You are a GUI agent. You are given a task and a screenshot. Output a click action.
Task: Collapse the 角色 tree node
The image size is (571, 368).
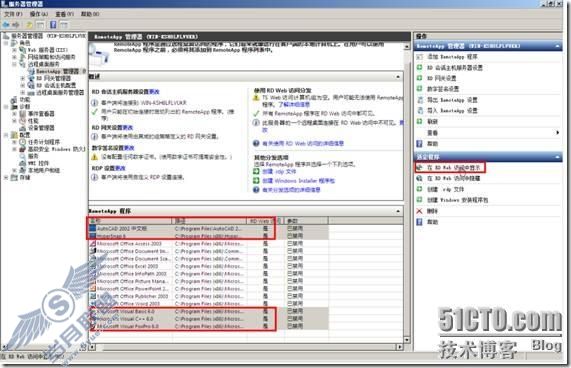(x=6, y=43)
